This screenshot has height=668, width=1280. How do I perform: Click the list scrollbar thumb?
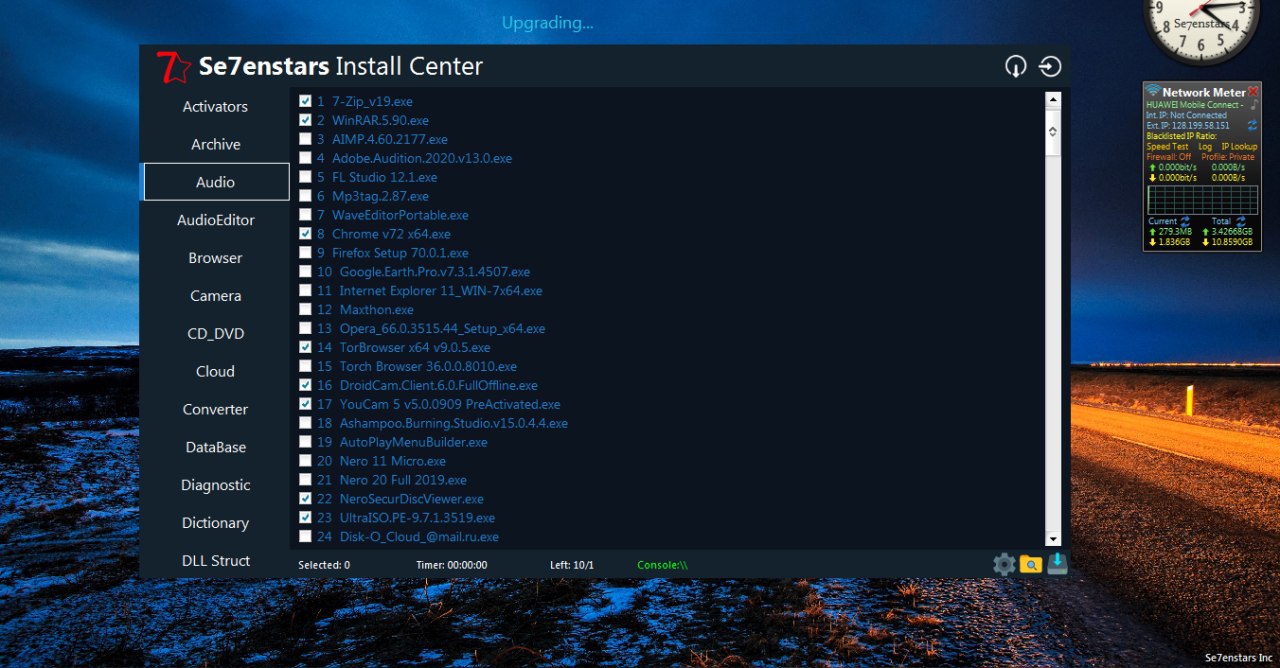tap(1052, 131)
